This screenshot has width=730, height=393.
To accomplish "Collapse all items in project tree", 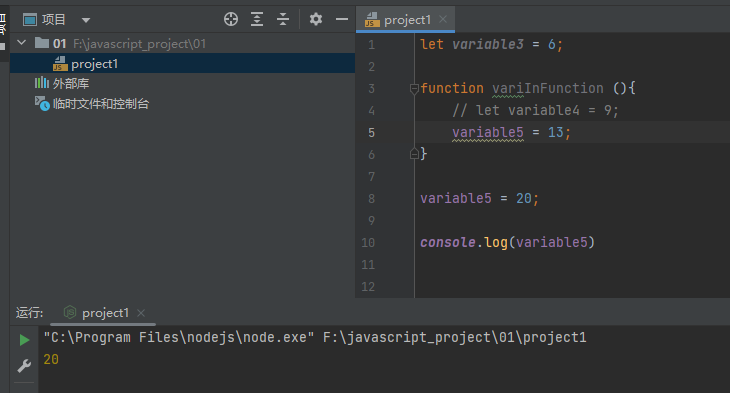I will tap(283, 19).
